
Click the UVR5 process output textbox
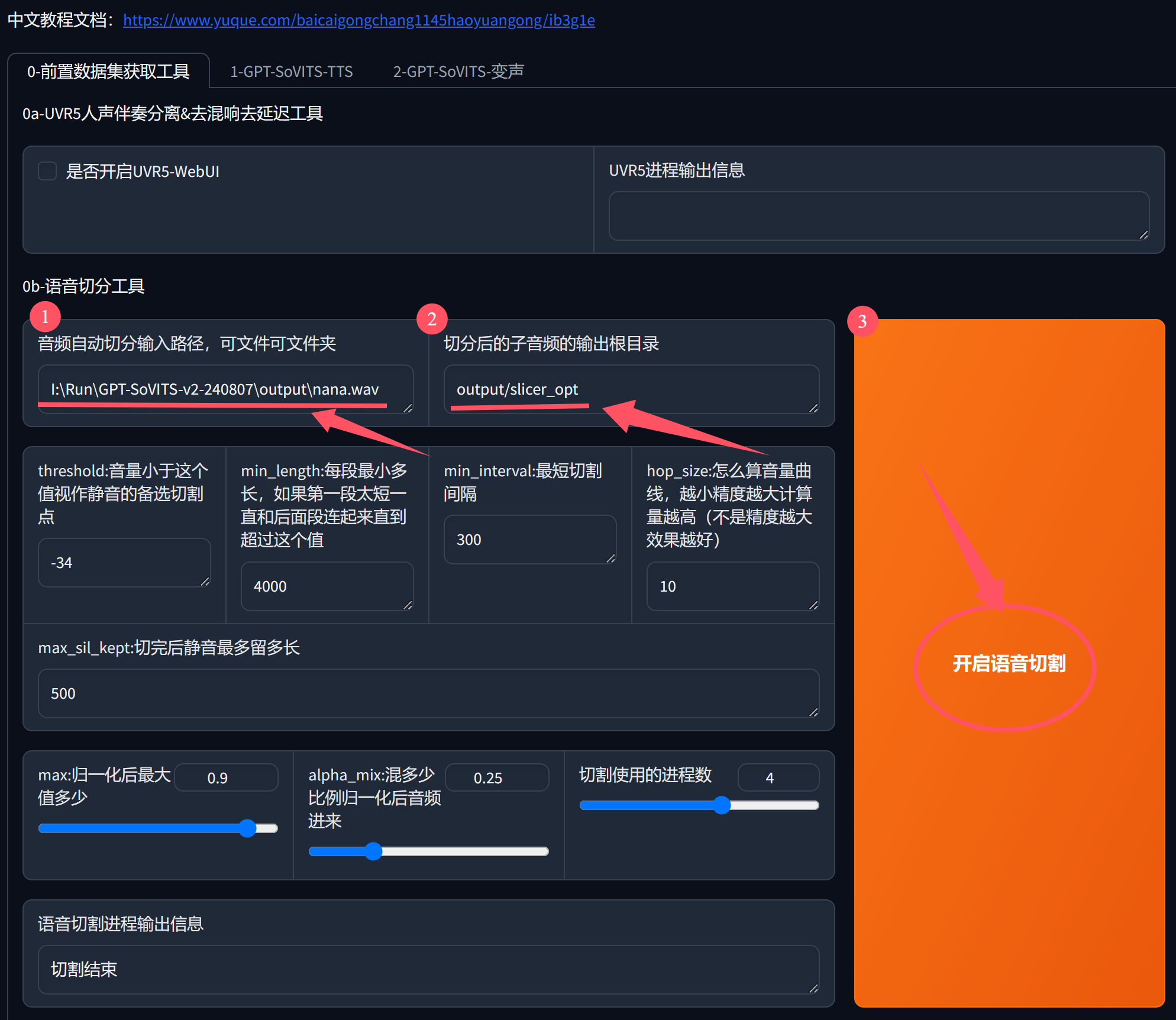[x=878, y=216]
